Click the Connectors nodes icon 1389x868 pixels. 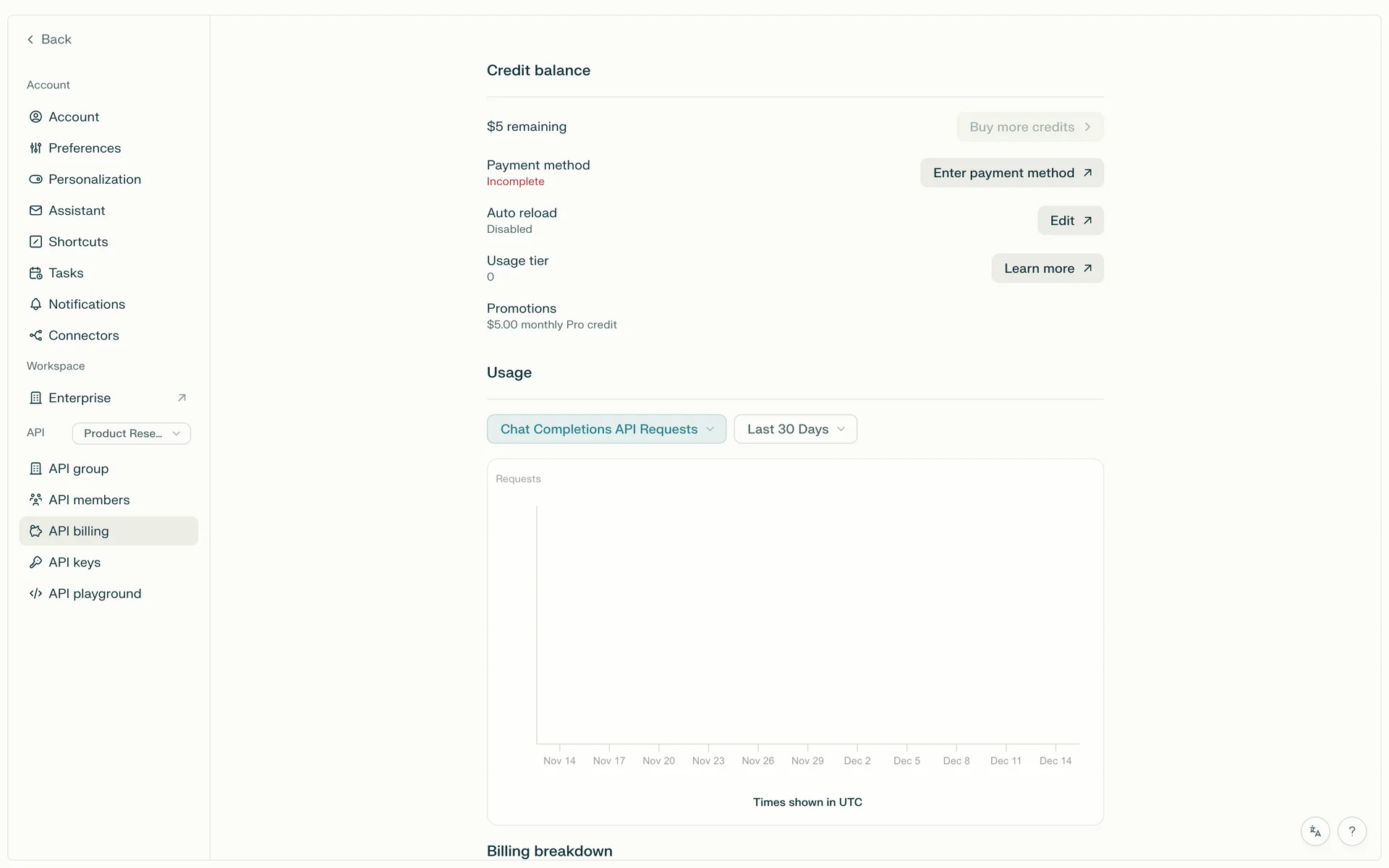[35, 335]
